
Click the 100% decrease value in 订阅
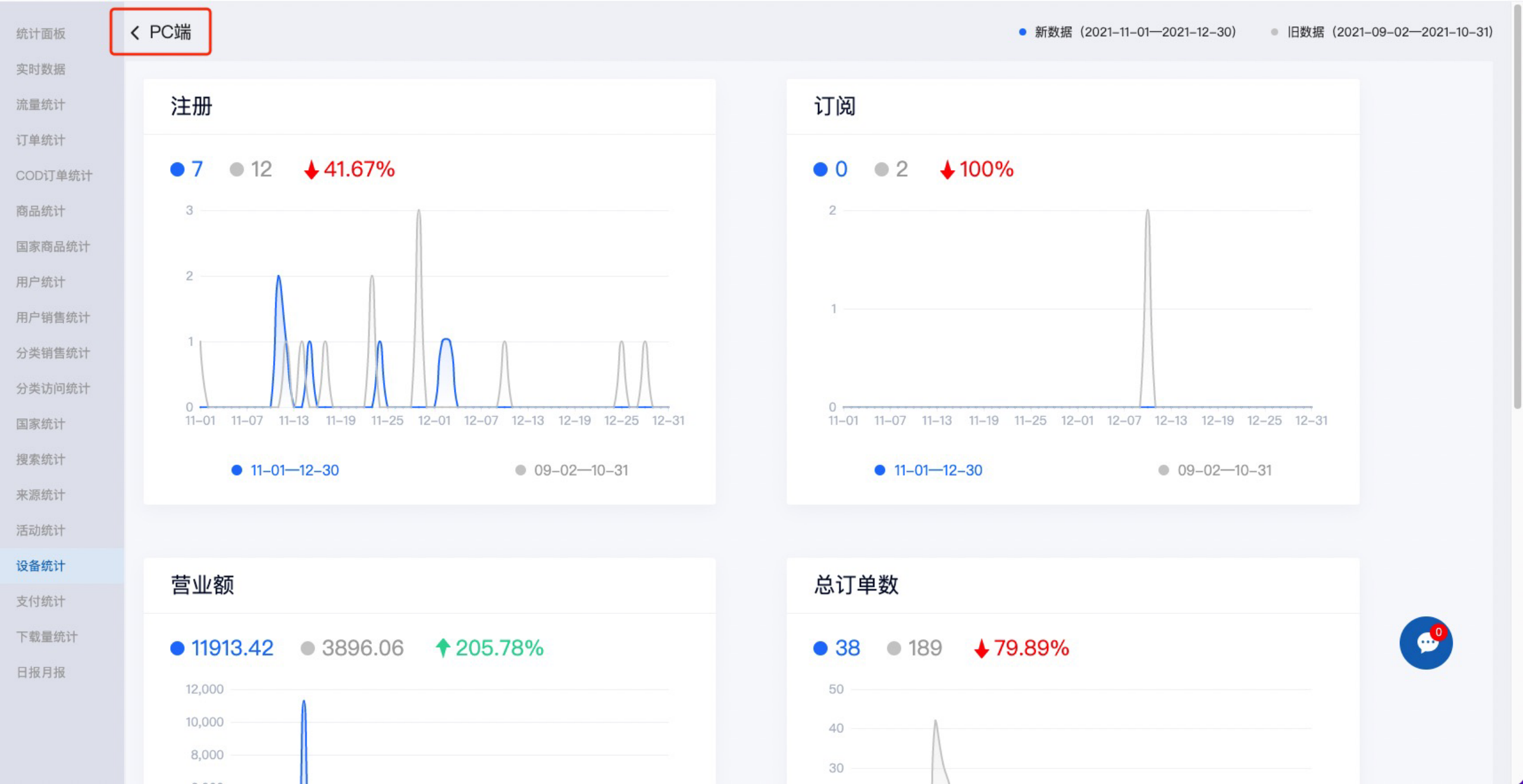click(x=977, y=170)
